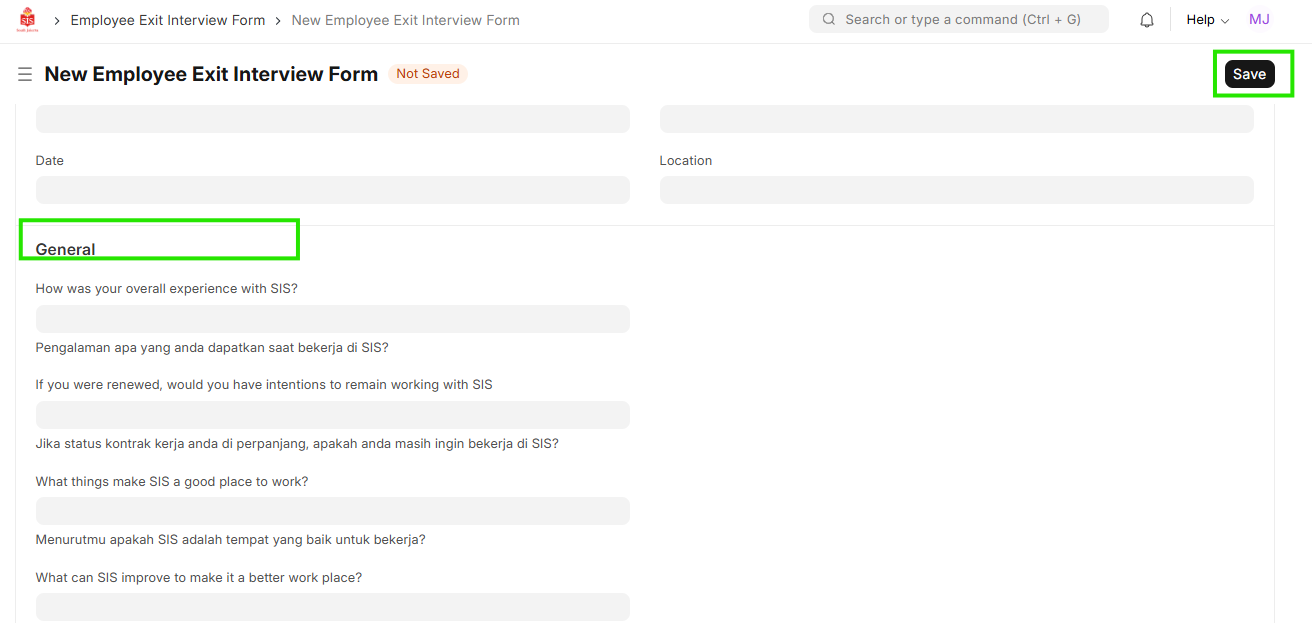Select the Location input field
The width and height of the screenshot is (1312, 623).
(956, 190)
